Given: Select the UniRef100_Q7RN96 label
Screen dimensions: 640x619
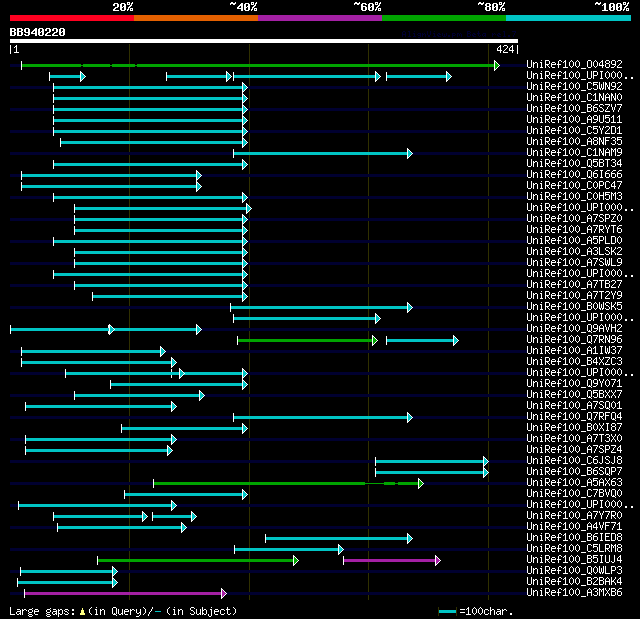Looking at the screenshot, I should click(574, 339).
